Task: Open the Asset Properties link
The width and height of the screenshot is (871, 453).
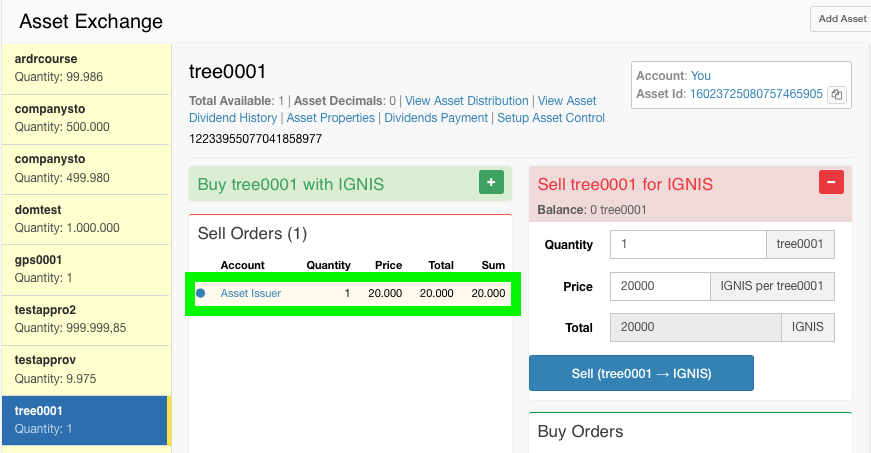Action: 331,118
